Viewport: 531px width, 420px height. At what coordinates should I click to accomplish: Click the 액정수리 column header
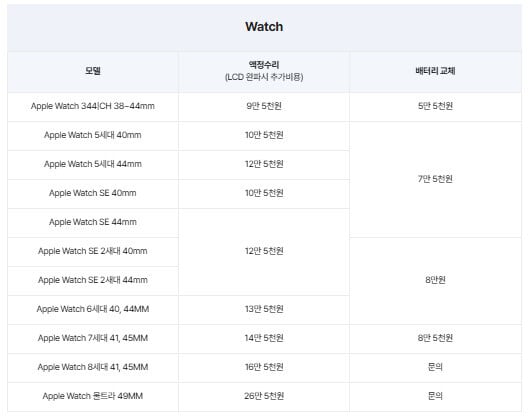point(264,71)
